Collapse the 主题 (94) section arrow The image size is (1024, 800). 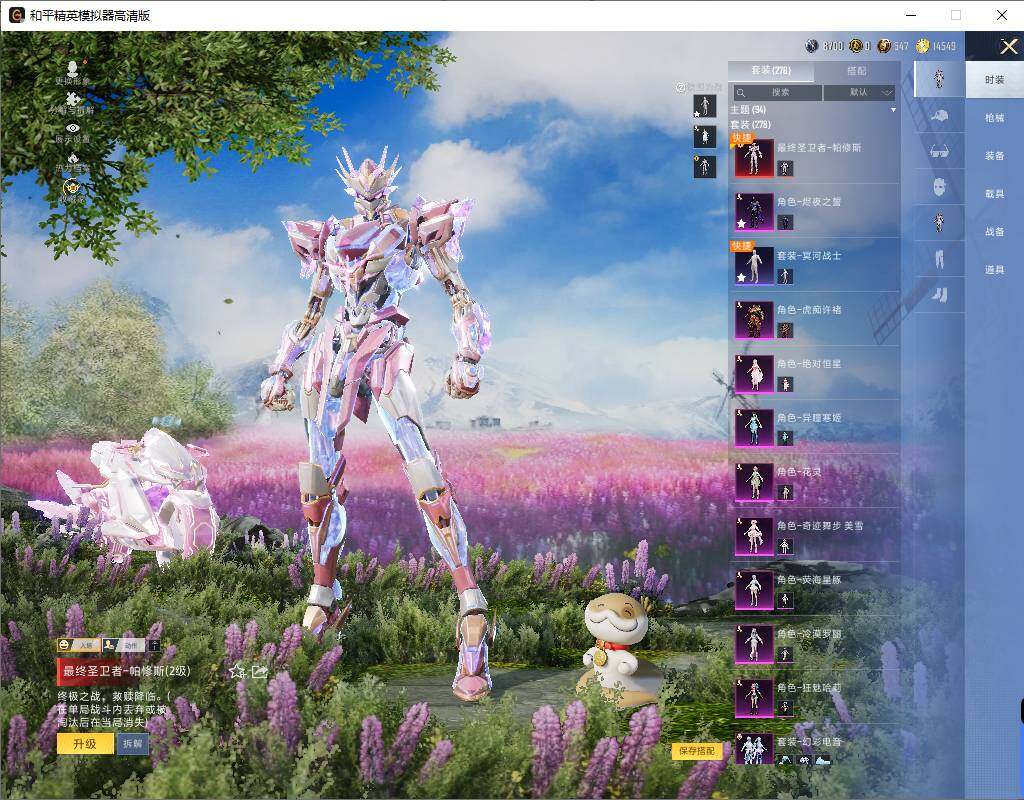pos(893,110)
